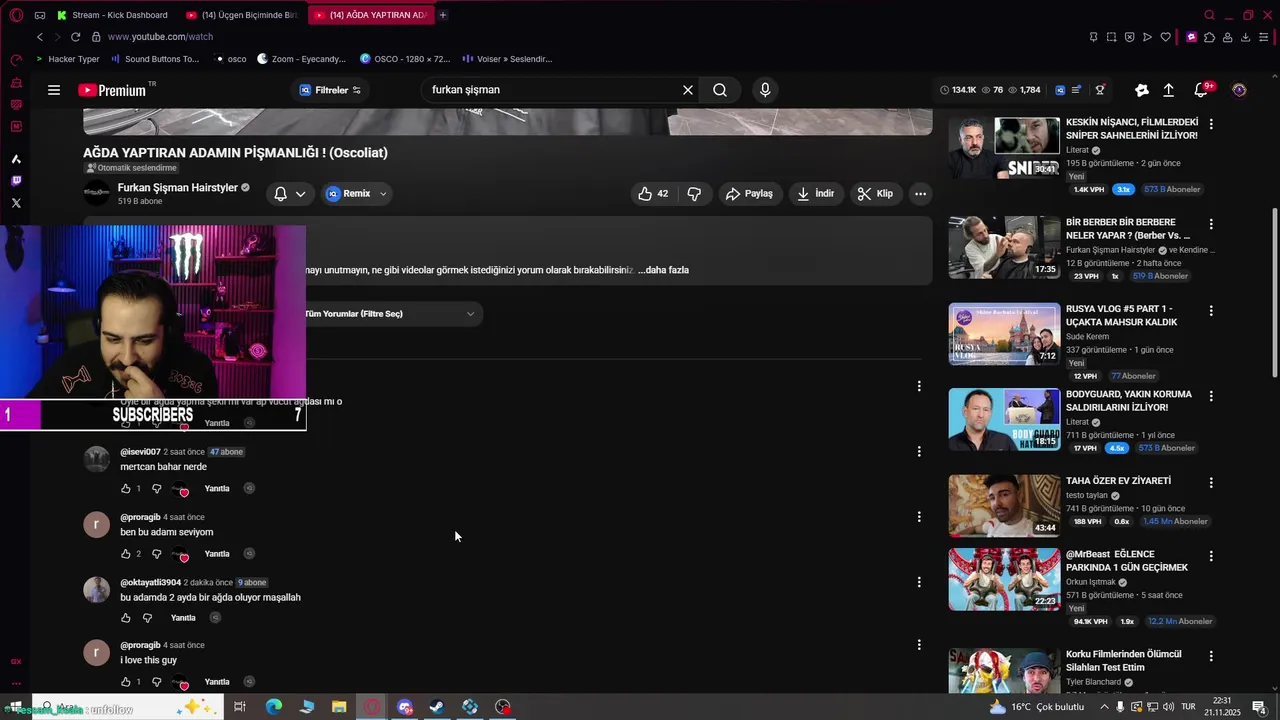Expand the Remix dropdown arrow
1280x720 pixels.
pos(382,194)
